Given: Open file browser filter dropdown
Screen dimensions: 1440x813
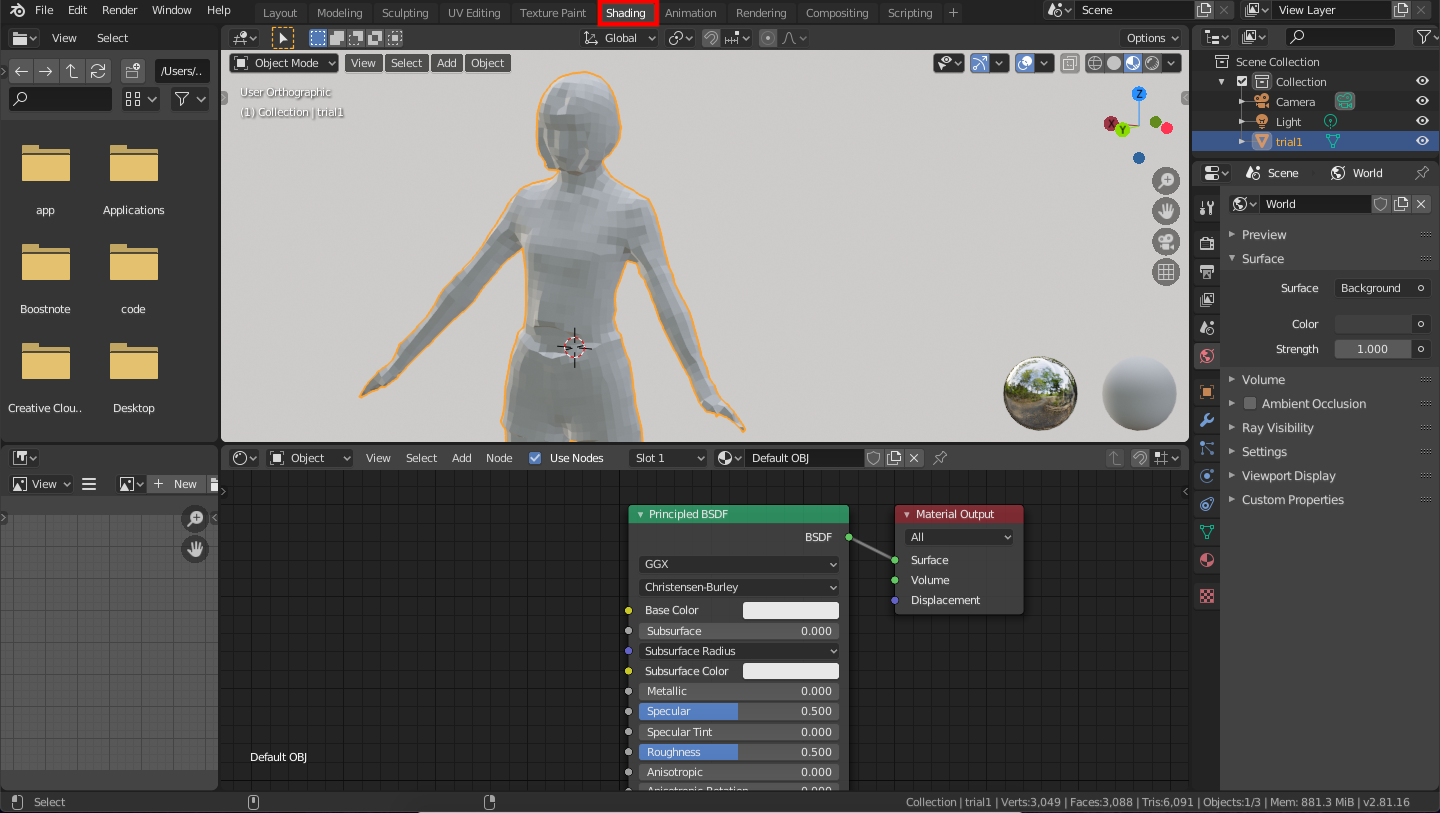Looking at the screenshot, I should click(x=189, y=99).
